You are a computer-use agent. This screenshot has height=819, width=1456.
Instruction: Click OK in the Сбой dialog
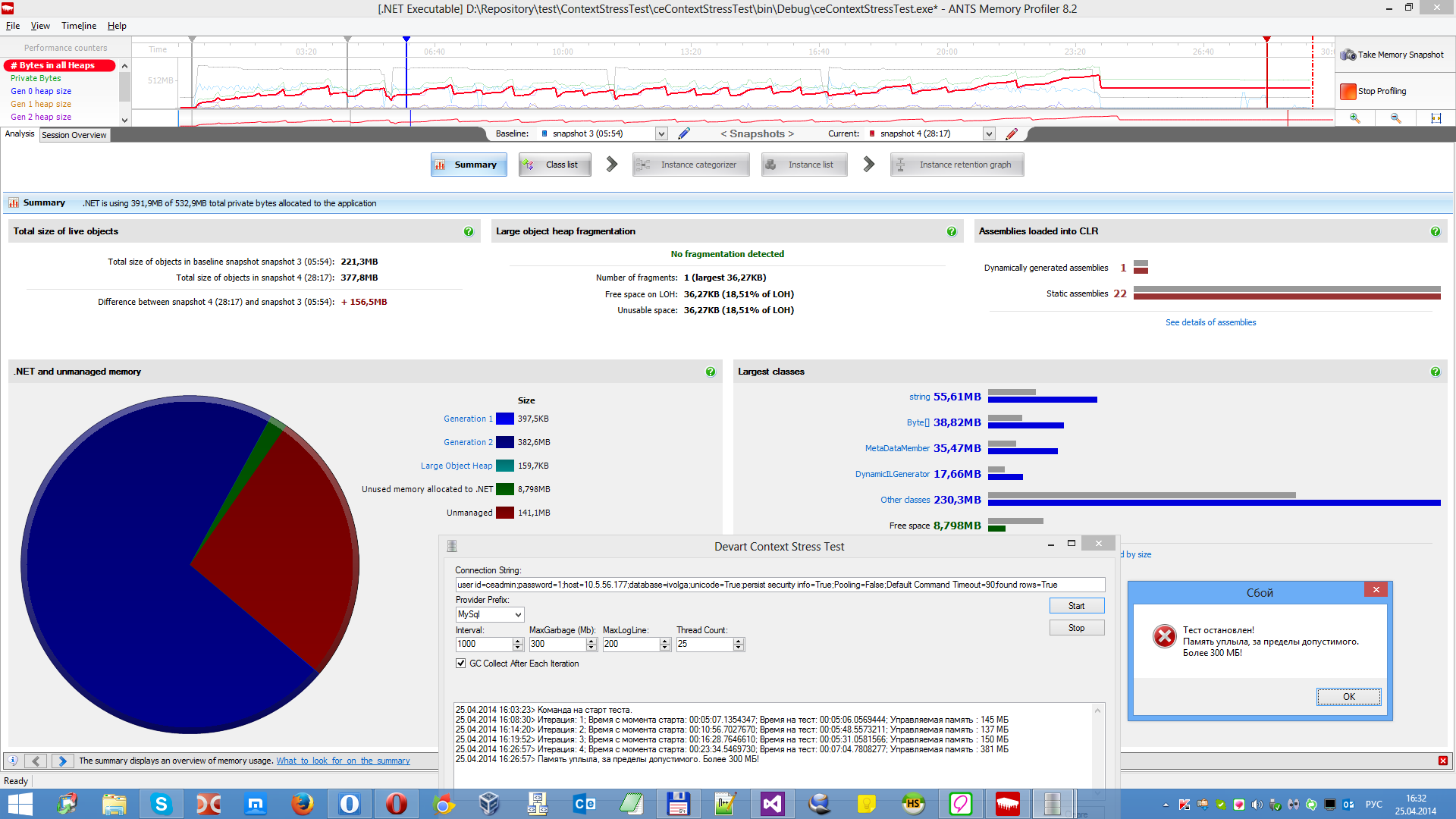(1348, 697)
